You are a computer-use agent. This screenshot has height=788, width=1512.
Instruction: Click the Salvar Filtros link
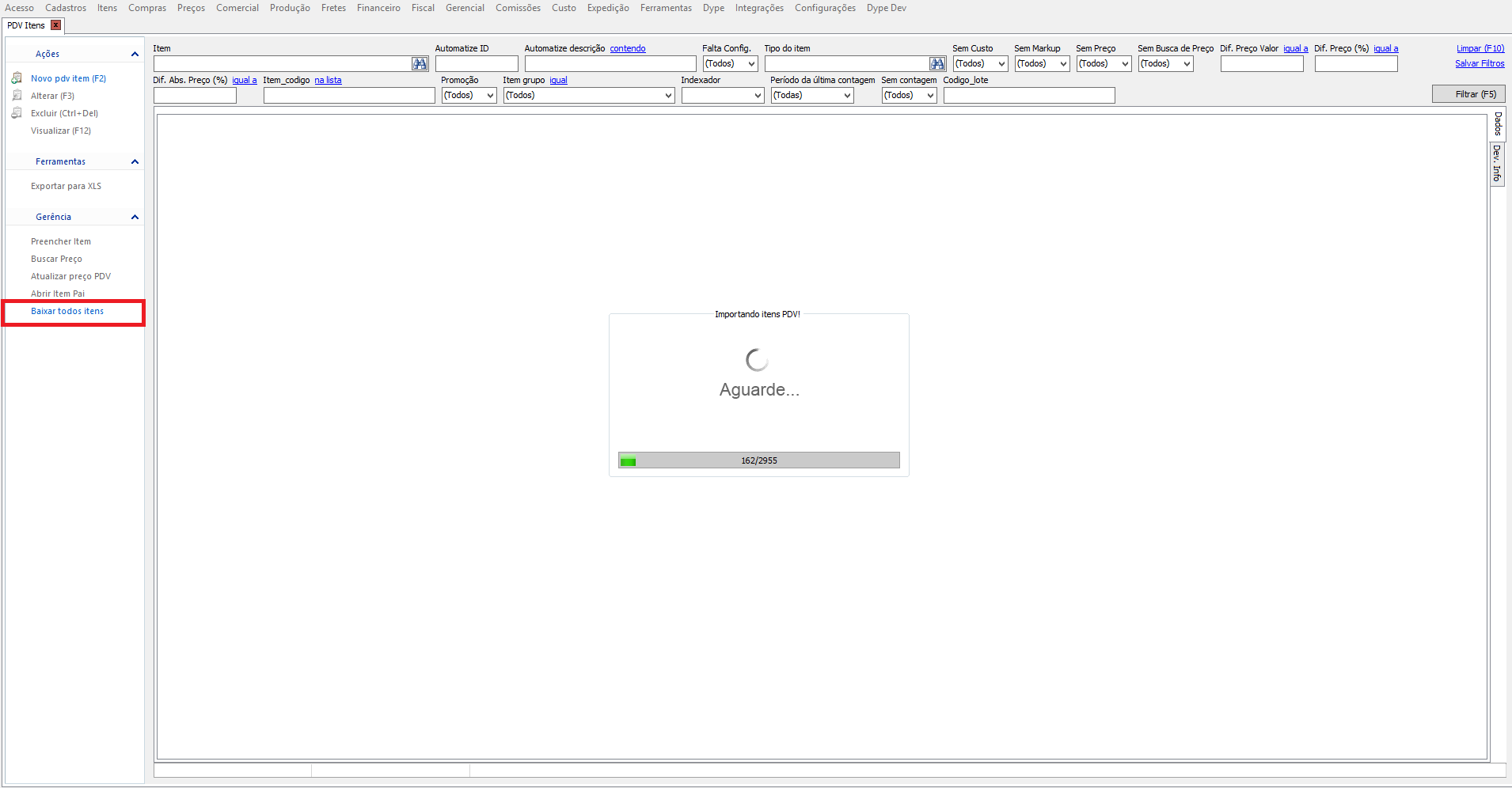click(x=1480, y=63)
